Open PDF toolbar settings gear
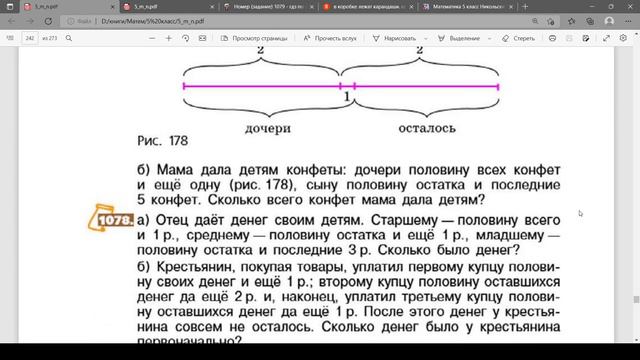Image resolution: width=640 pixels, height=360 pixels. 623,38
